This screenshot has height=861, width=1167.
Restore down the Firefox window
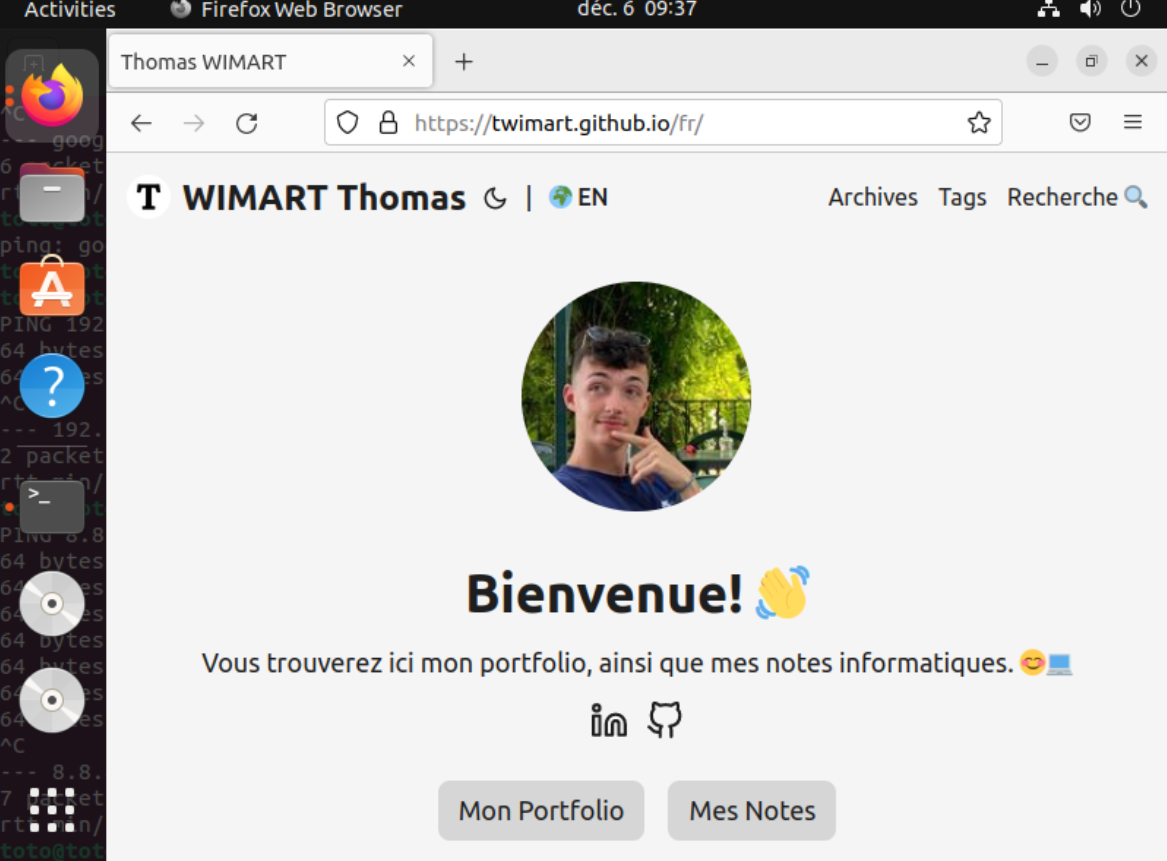pyautogui.click(x=1091, y=61)
